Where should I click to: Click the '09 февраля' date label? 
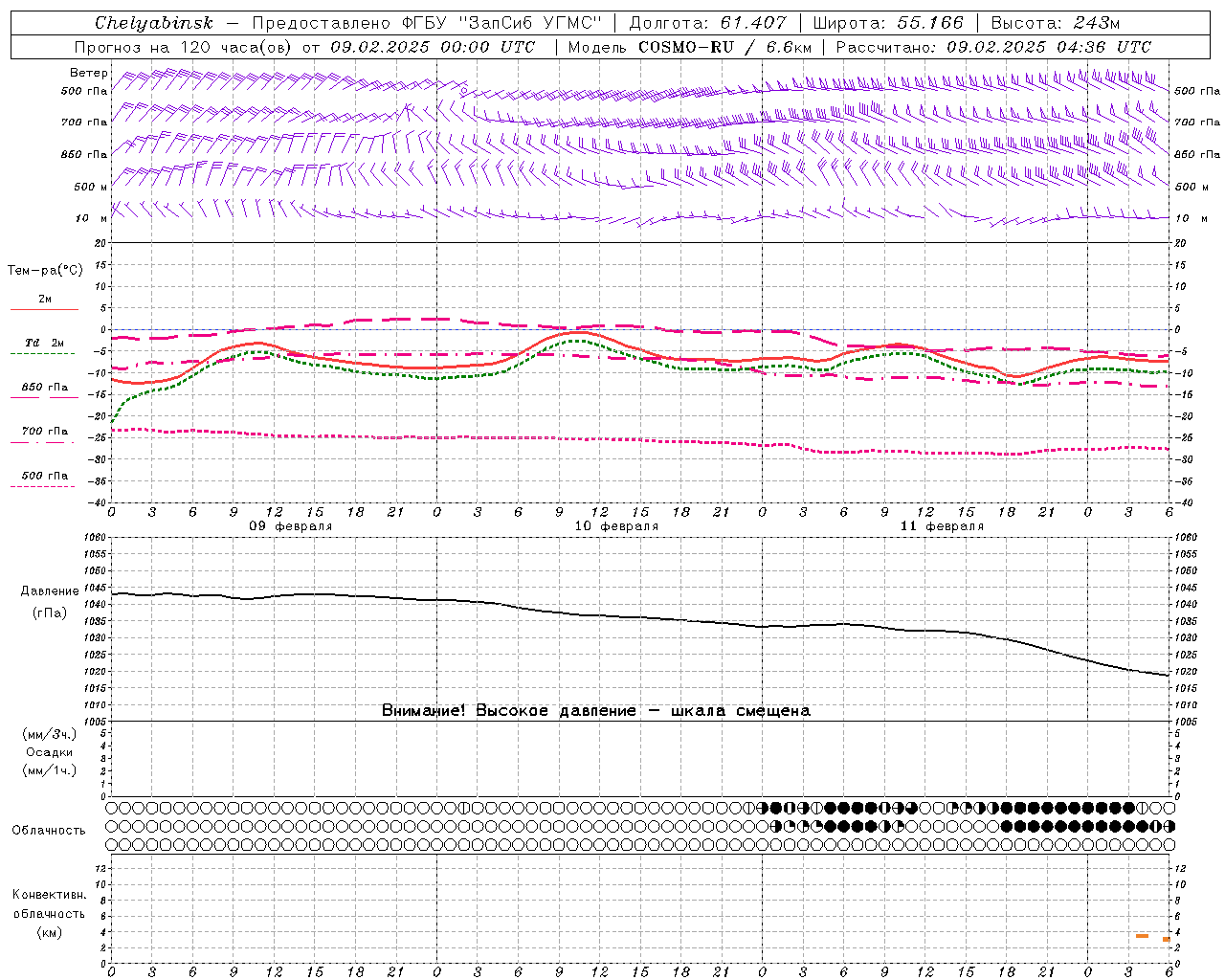tap(291, 526)
